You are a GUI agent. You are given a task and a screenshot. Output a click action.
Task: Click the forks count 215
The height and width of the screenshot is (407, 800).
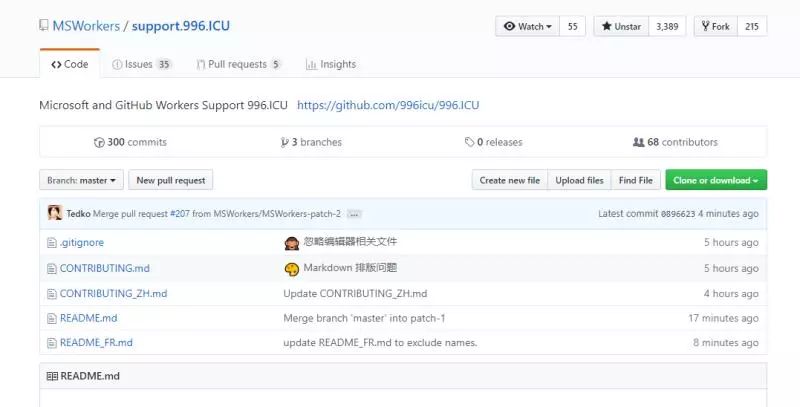(752, 27)
